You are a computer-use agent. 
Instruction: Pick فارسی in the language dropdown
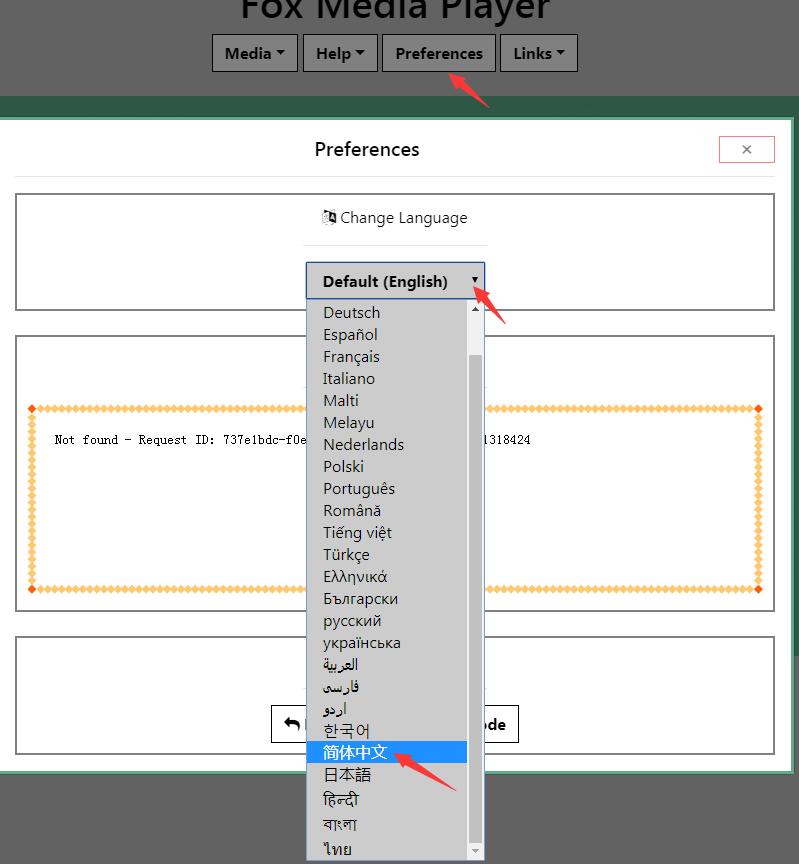pos(386,687)
